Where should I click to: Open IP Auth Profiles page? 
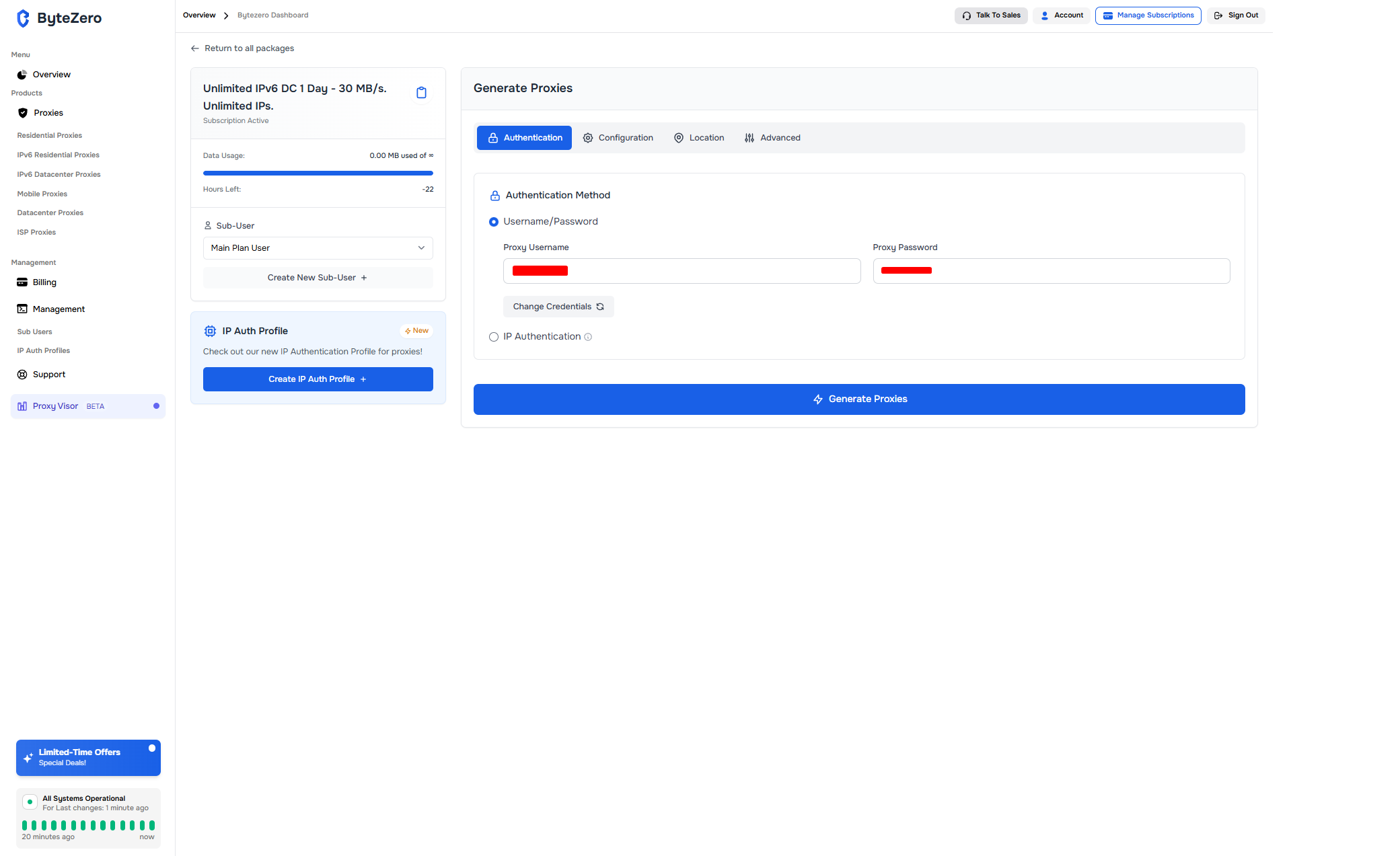(x=44, y=351)
